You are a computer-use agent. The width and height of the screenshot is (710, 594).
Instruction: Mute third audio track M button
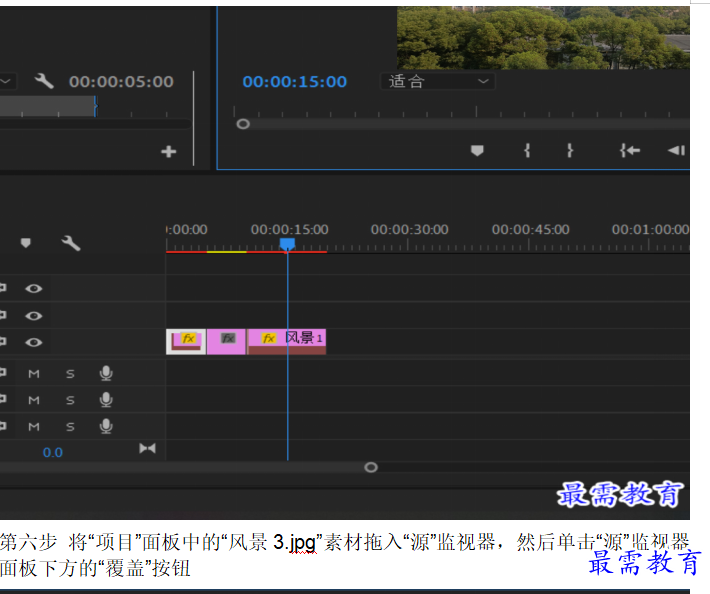tap(34, 427)
